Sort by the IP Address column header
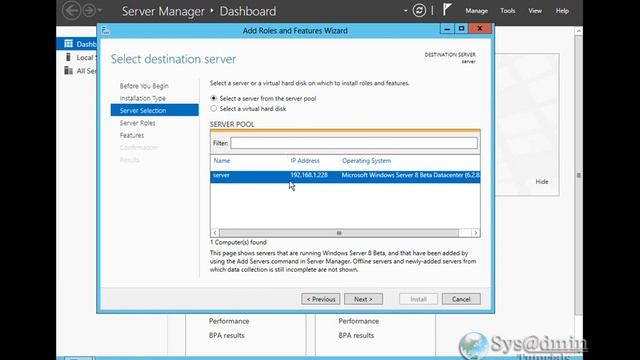Screen dimensions: 640x360 [305, 160]
